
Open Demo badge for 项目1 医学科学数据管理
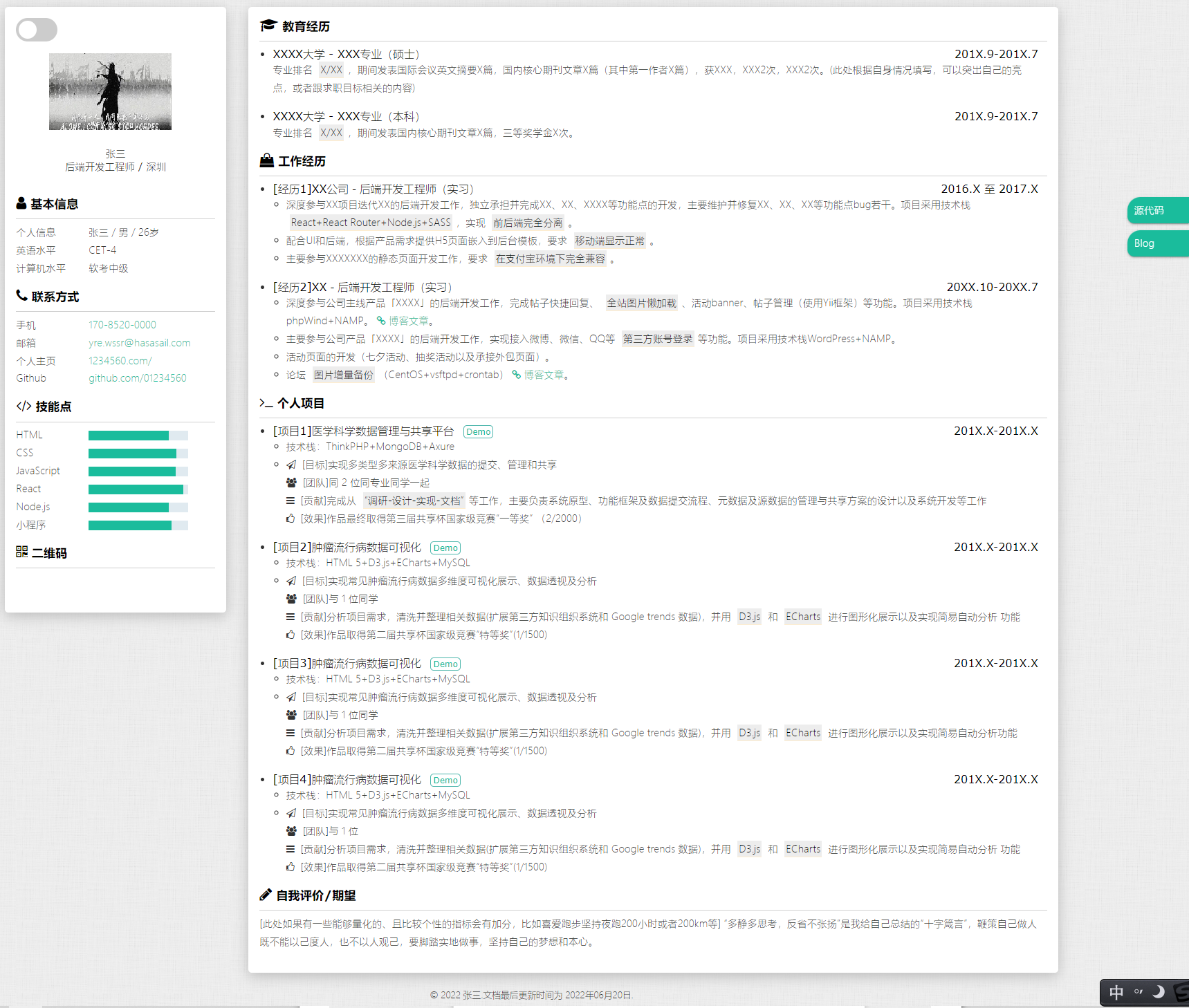pos(478,431)
